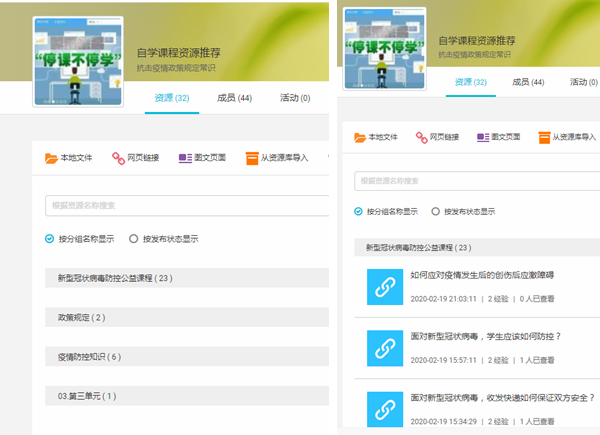
Task: Click the 本地文件 folder icon in left panel
Action: click(x=52, y=158)
